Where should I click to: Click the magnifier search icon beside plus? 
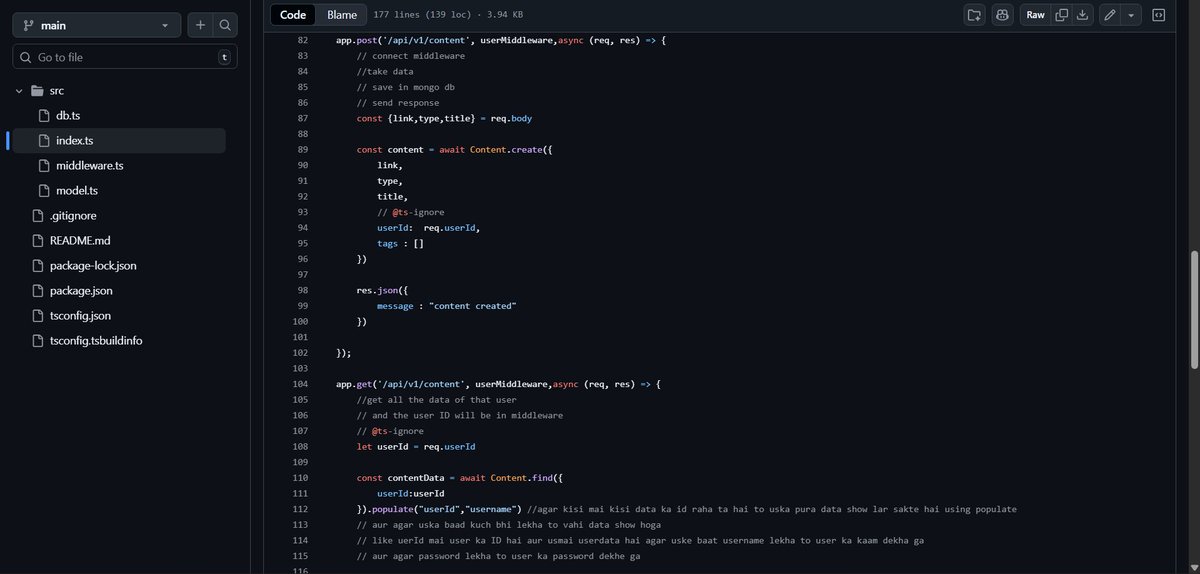pos(226,25)
